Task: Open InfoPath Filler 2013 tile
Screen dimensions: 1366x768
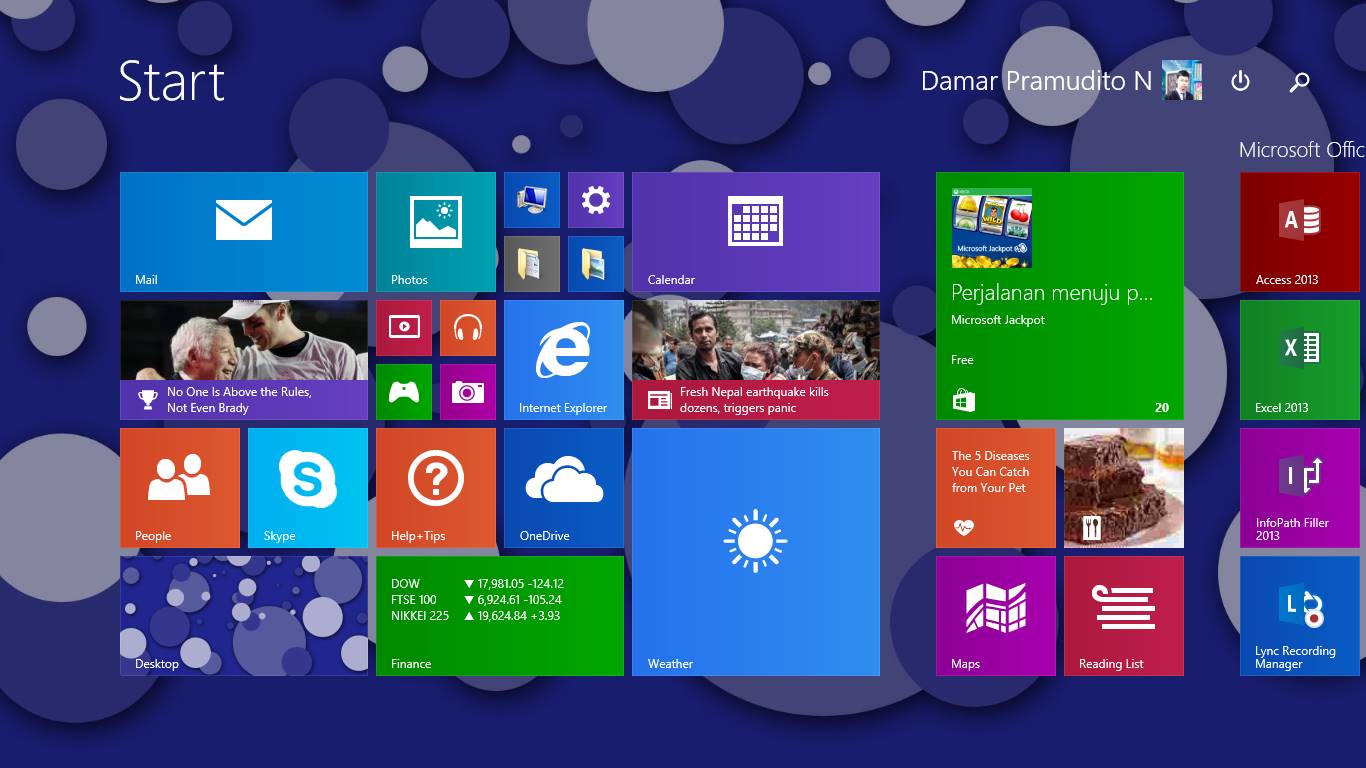Action: coord(1300,488)
